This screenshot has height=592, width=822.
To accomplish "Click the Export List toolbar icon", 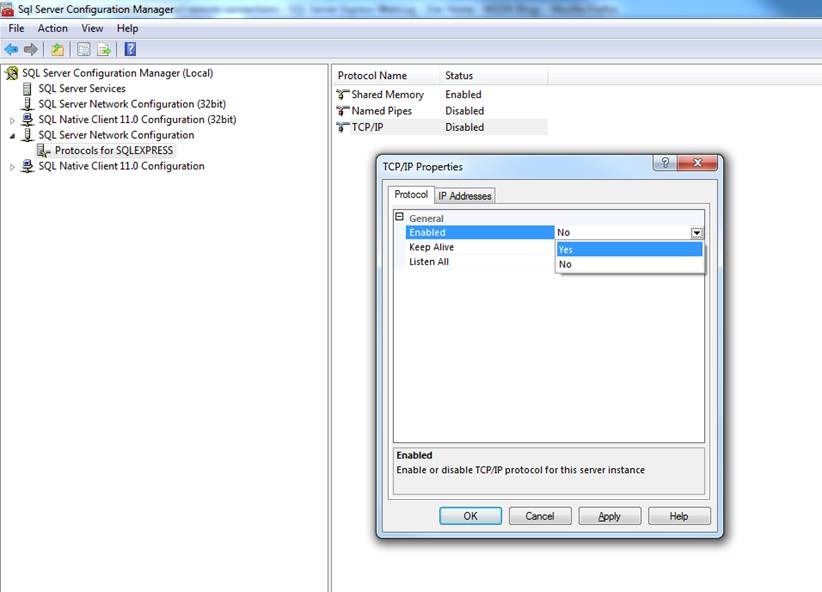I will click(x=103, y=49).
